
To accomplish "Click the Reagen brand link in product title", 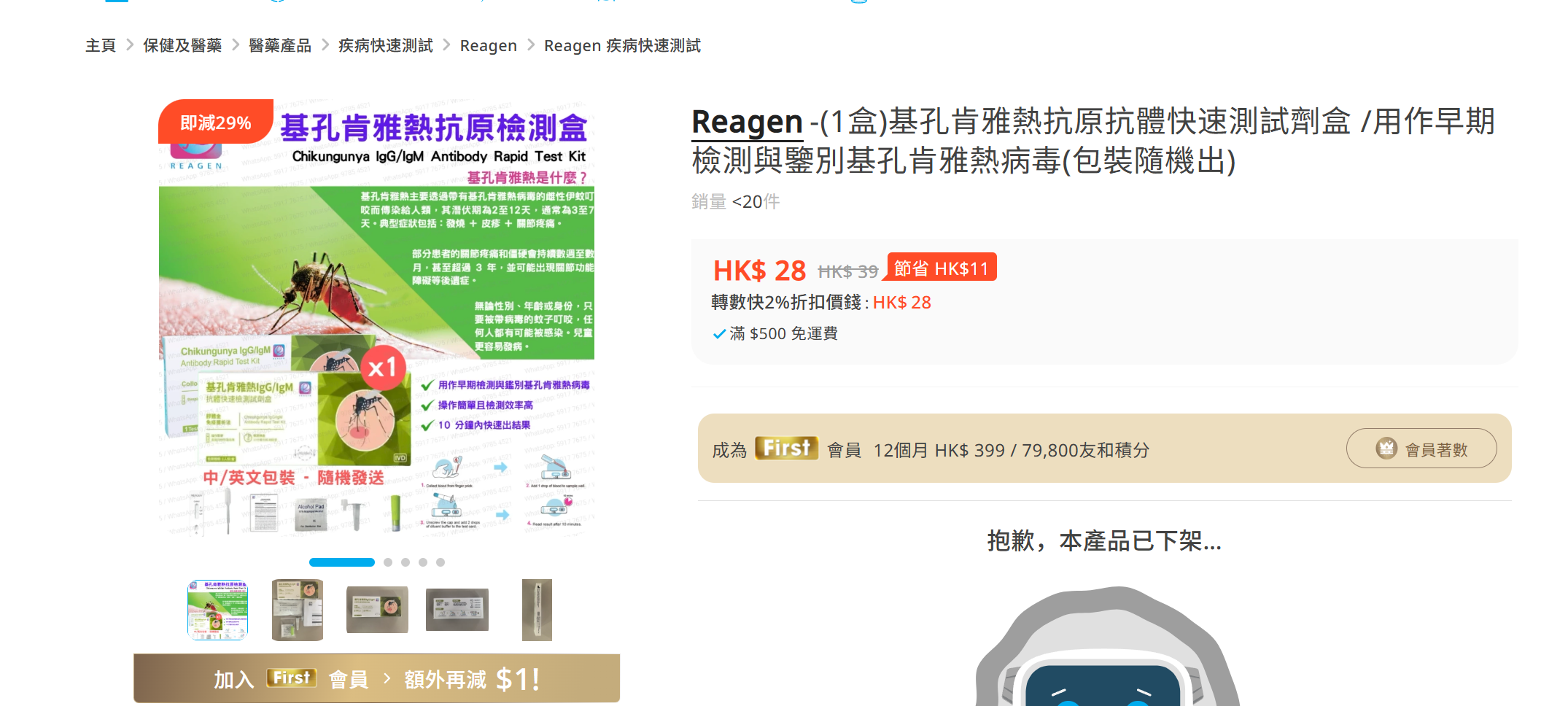I will tap(745, 122).
